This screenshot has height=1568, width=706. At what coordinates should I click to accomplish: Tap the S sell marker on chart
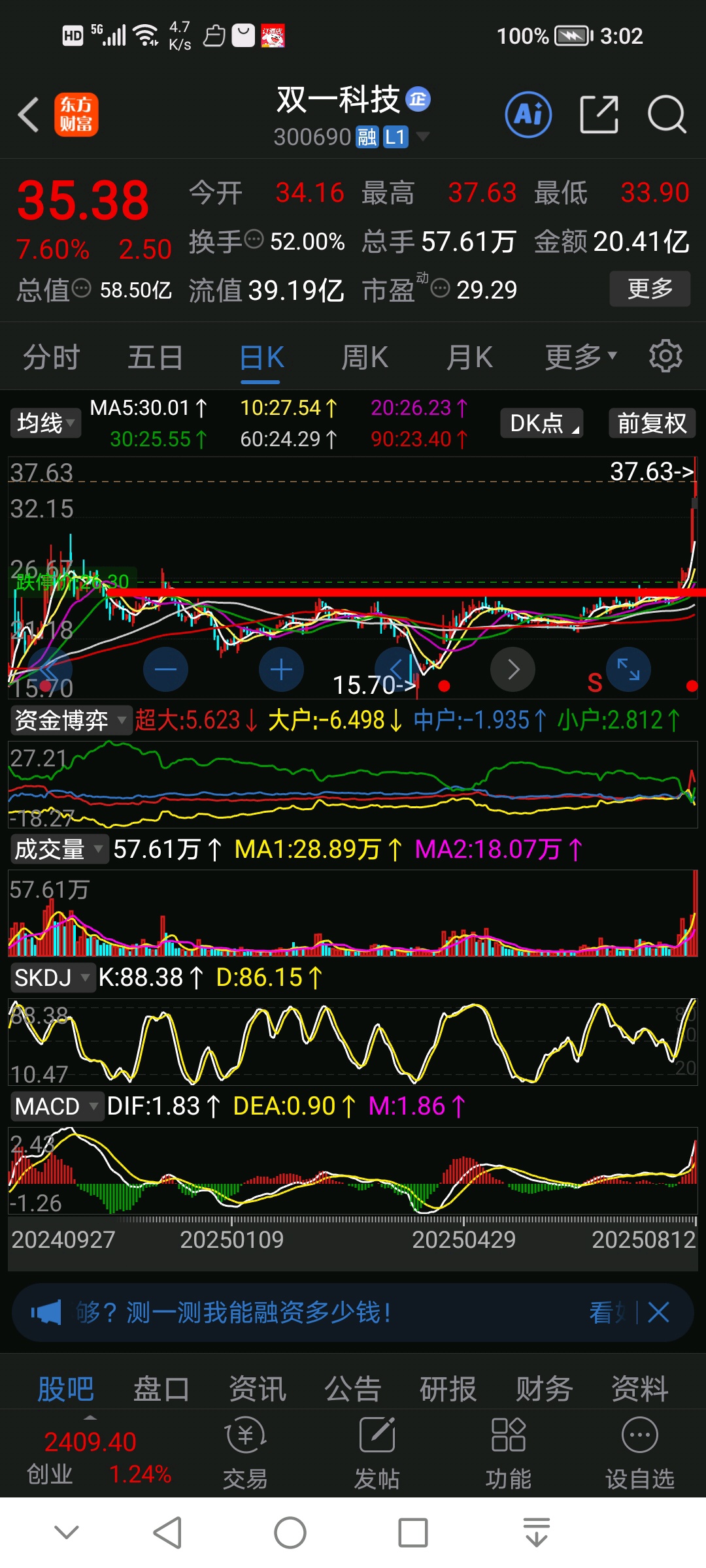tap(594, 683)
